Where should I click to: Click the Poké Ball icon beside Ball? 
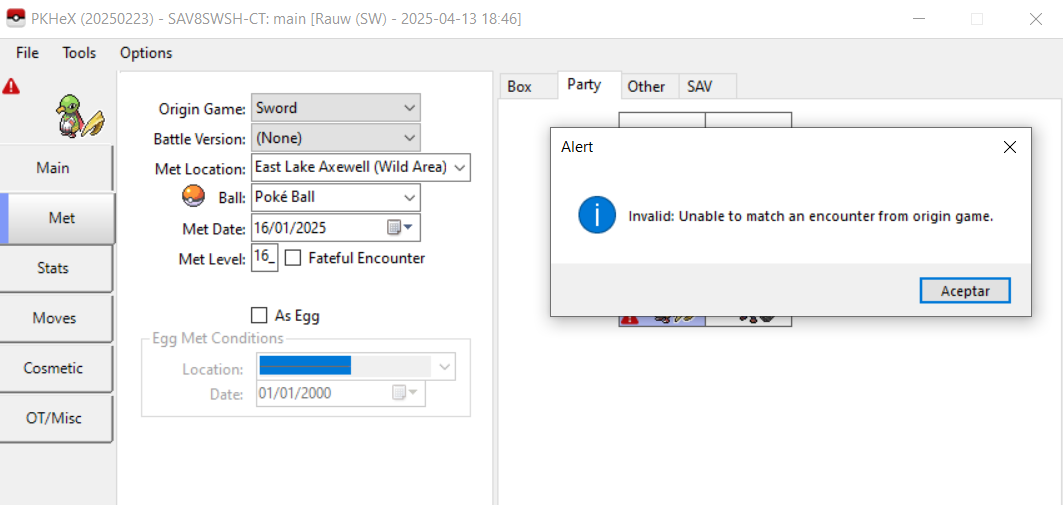(x=193, y=197)
